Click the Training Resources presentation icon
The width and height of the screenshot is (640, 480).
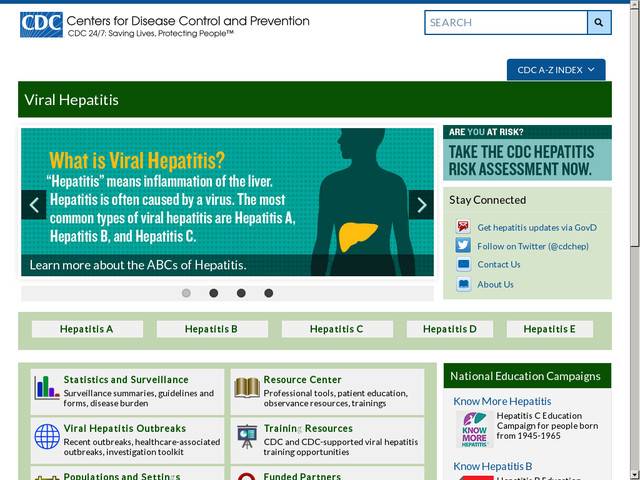click(247, 436)
